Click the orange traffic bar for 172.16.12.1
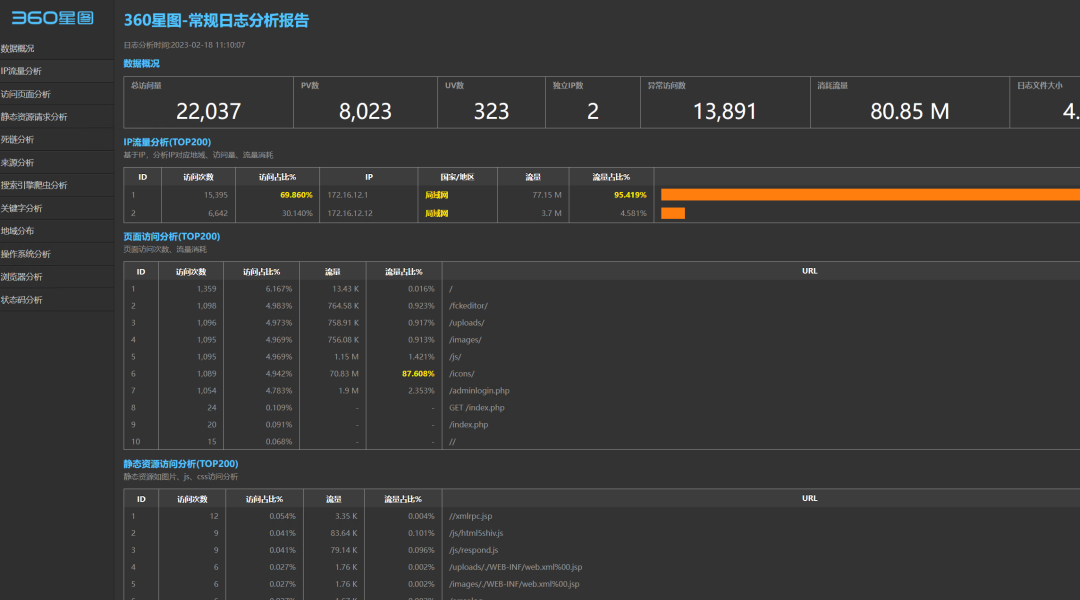 pyautogui.click(x=871, y=195)
